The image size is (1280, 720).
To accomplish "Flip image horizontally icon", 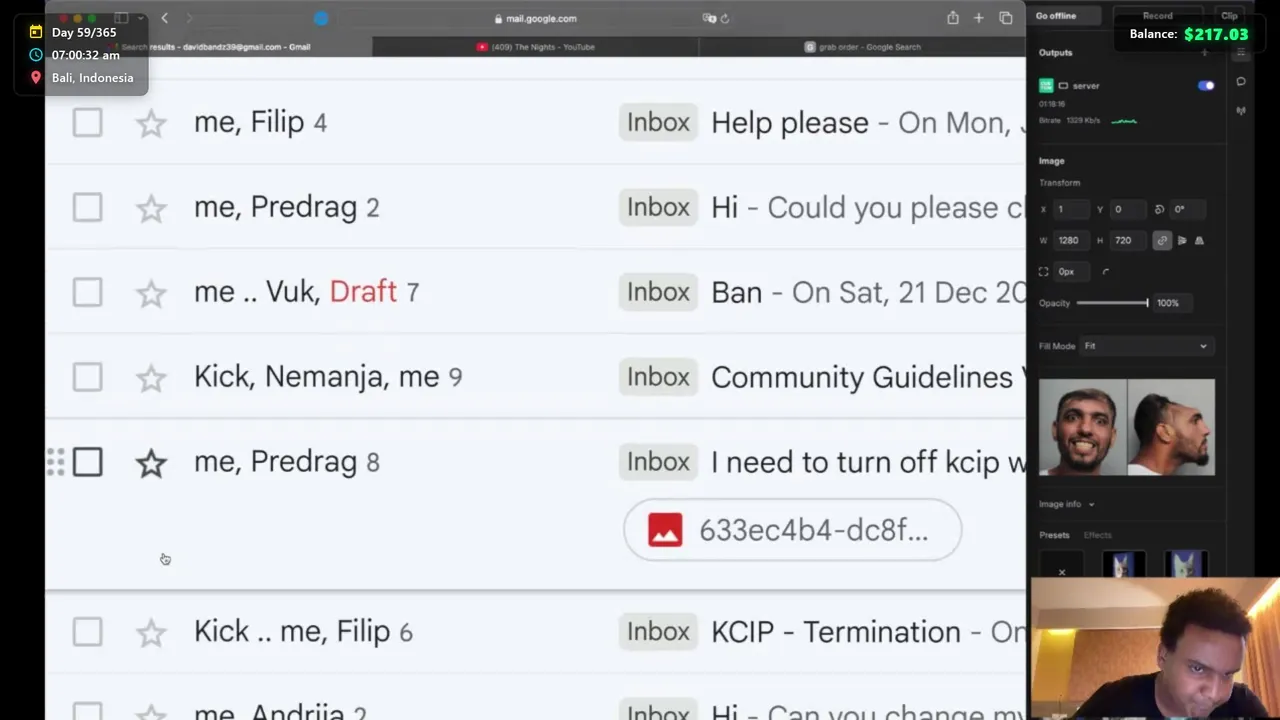I will 1182,241.
